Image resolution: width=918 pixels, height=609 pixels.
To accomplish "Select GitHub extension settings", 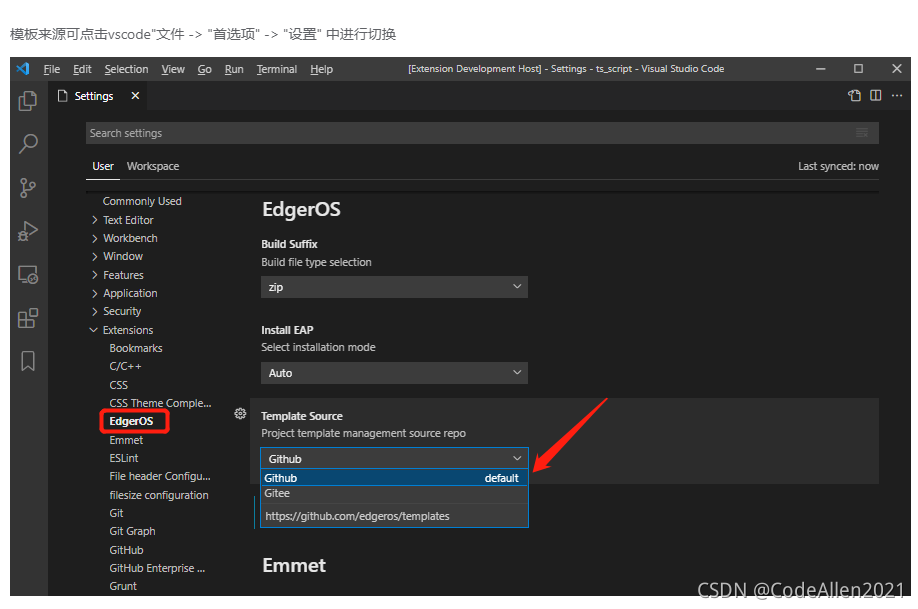I will pyautogui.click(x=126, y=550).
